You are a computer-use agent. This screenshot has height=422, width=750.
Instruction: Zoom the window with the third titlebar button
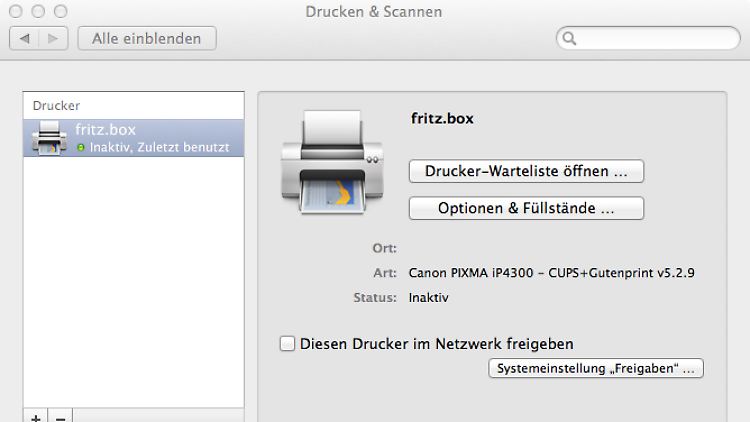pos(60,12)
